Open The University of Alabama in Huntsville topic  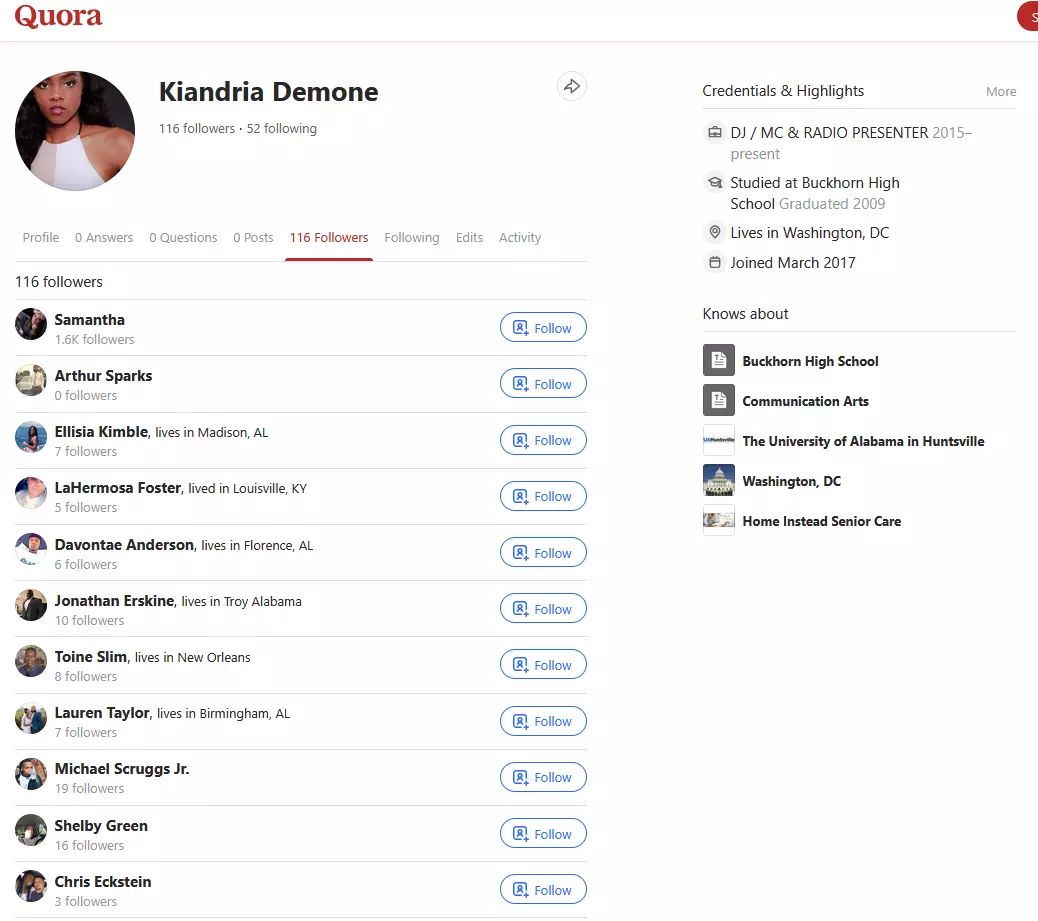tap(863, 441)
